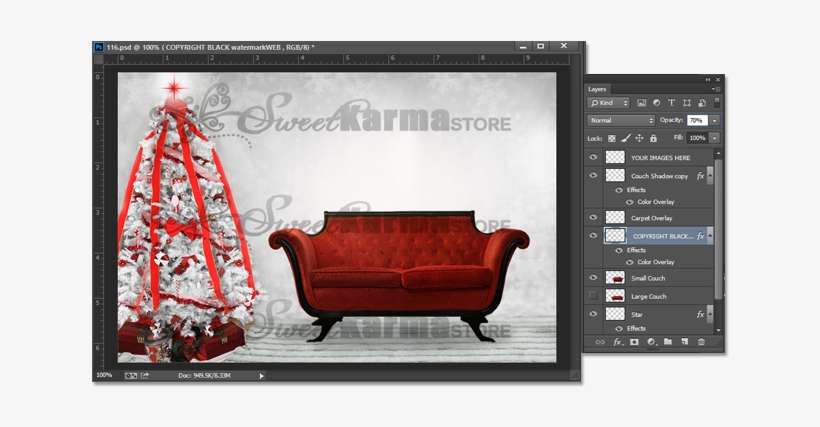
Task: Toggle Couch Shadow copy Color Overlay visibility
Action: (630, 202)
